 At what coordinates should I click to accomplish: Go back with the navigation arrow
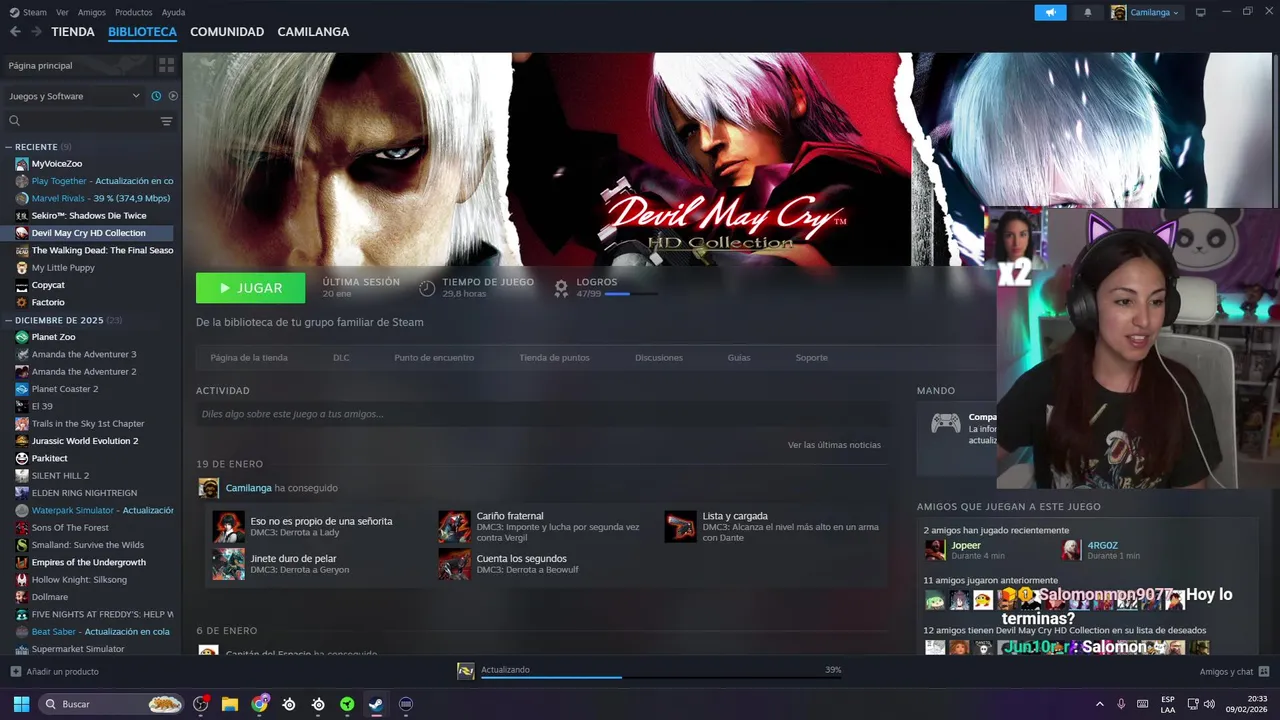click(x=15, y=32)
